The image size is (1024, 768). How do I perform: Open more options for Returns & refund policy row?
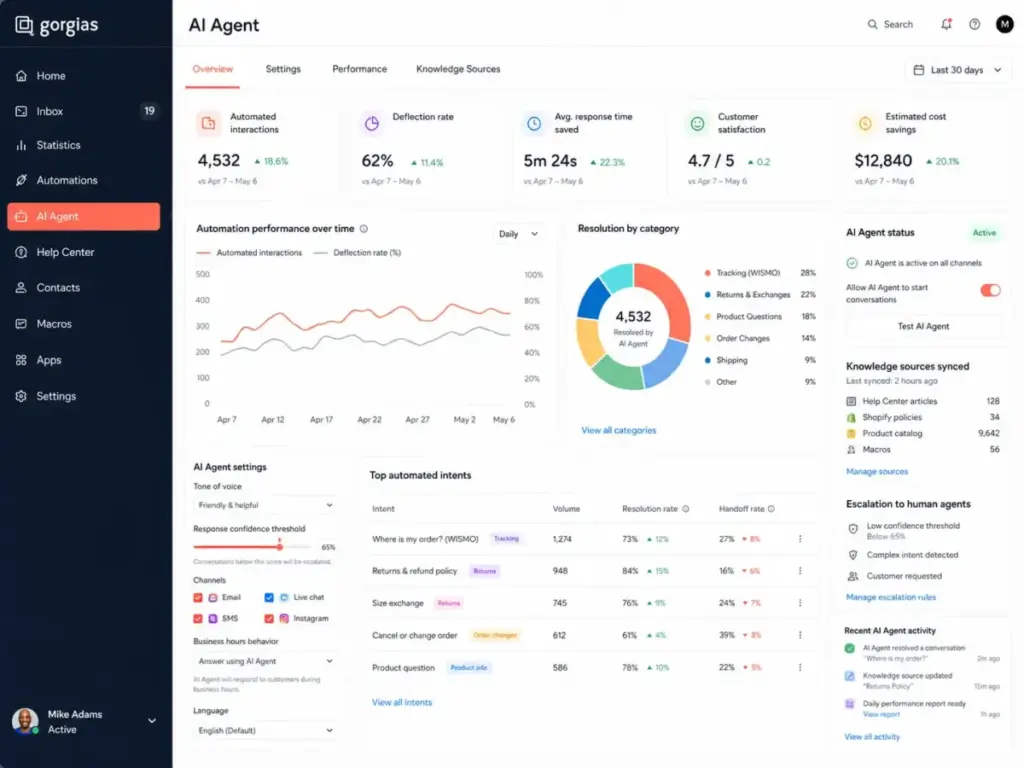(800, 571)
